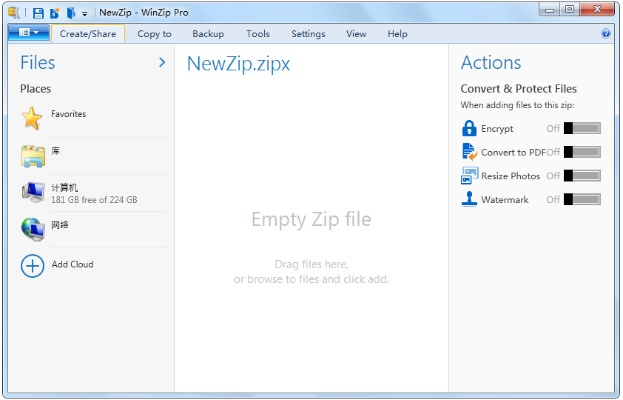
Task: Click the WinZip app icon in title bar
Action: 12,13
